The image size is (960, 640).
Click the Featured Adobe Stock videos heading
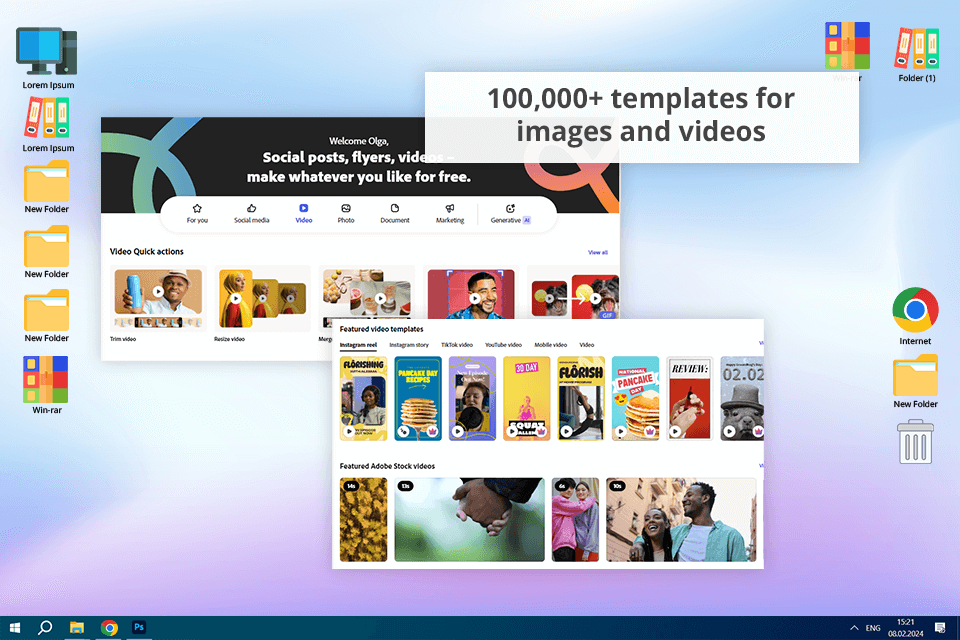(387, 466)
